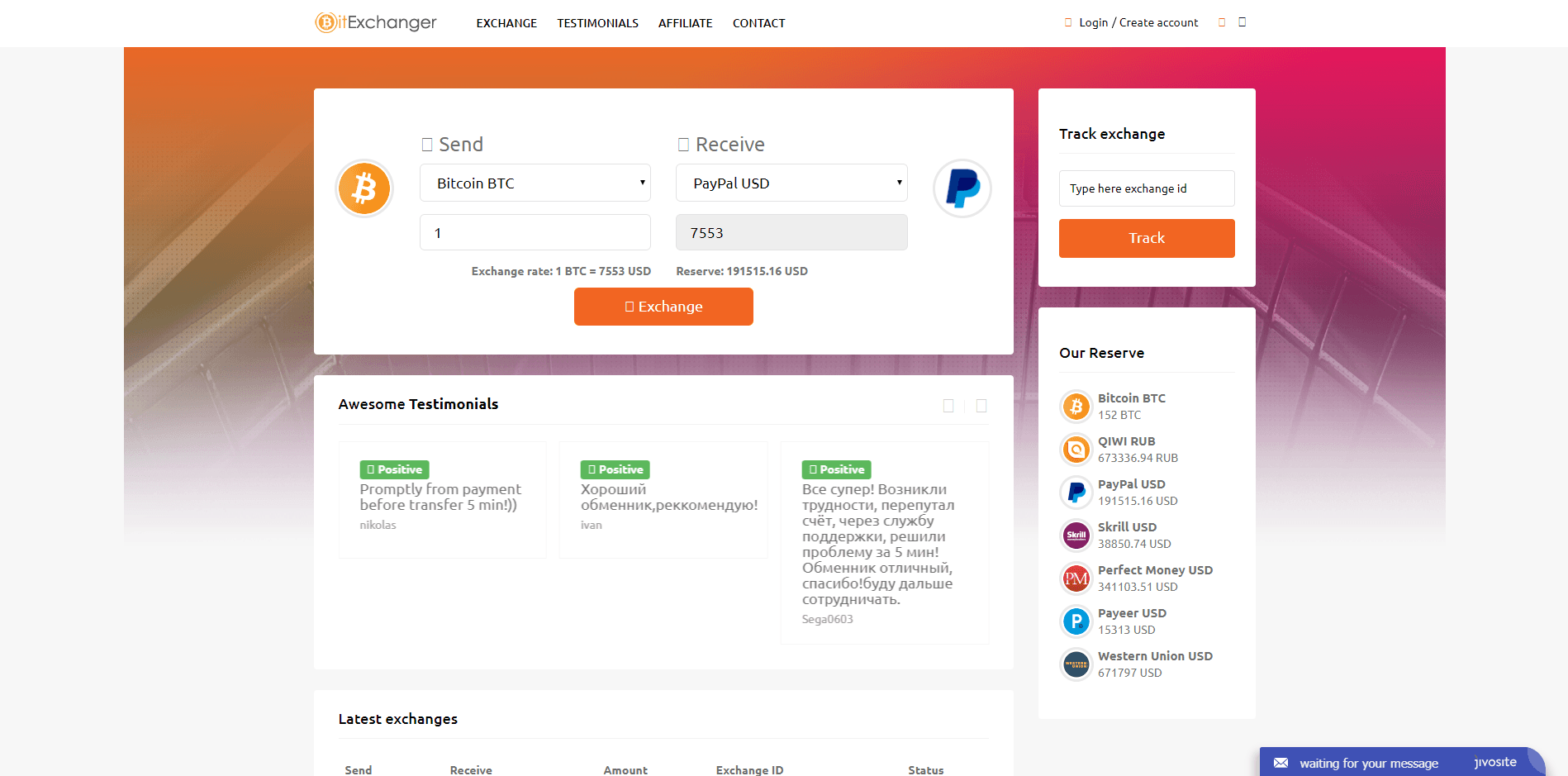The width and height of the screenshot is (1568, 776).
Task: Open the EXCHANGE menu item
Action: coord(506,23)
